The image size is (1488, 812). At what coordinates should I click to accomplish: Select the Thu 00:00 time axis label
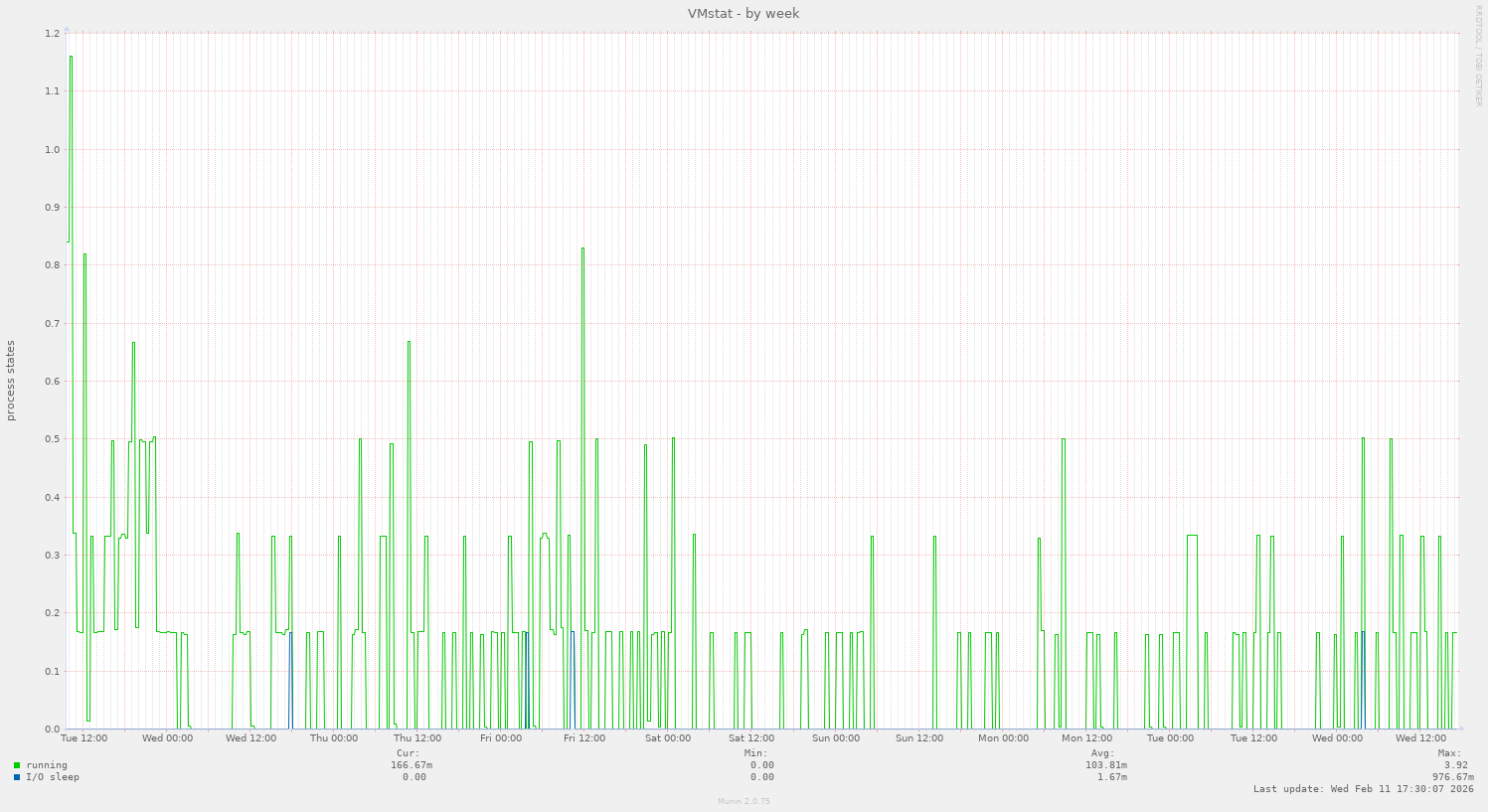click(x=334, y=738)
